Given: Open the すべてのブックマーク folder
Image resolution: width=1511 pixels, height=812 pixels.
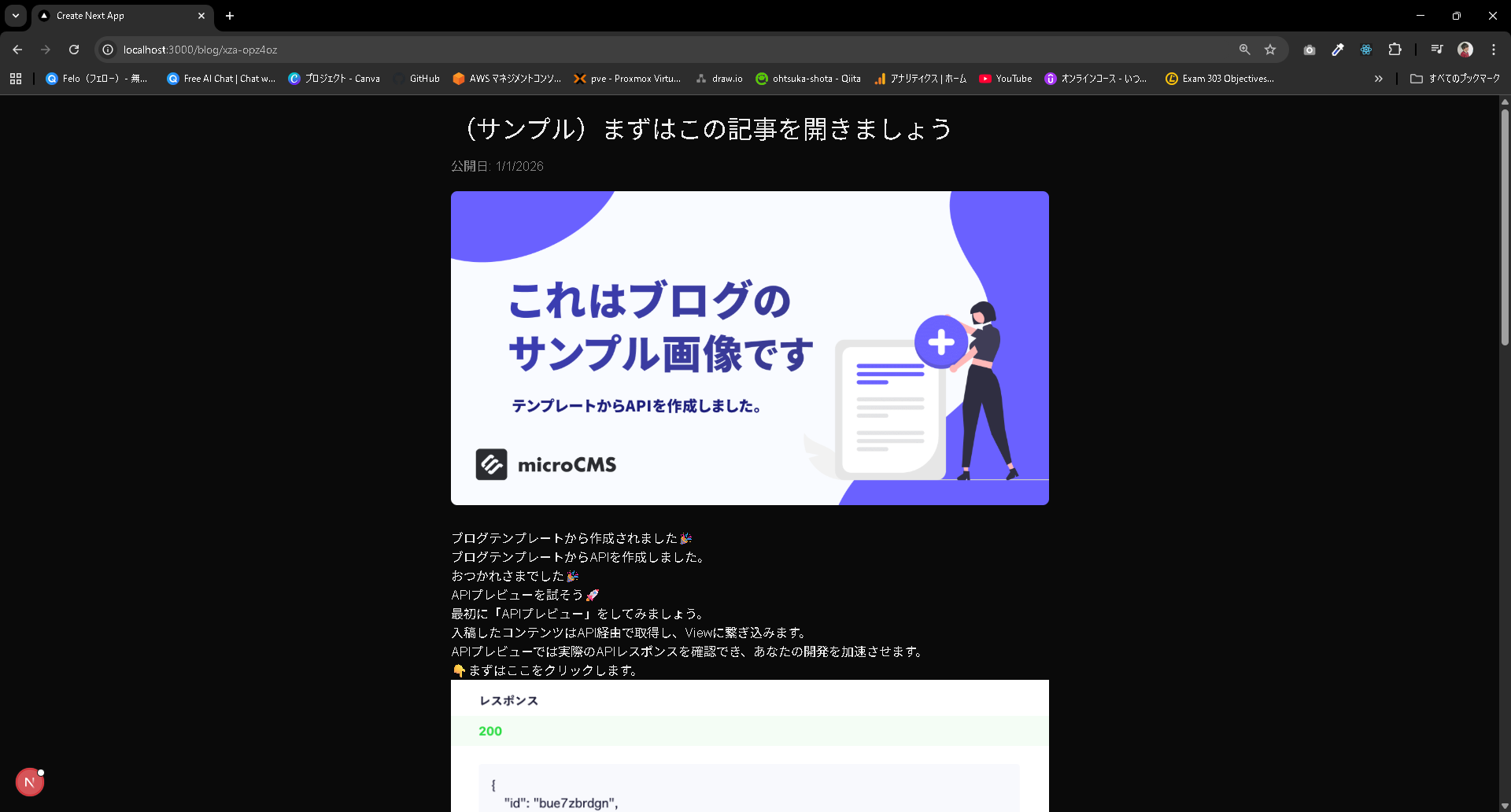Looking at the screenshot, I should click(1455, 79).
